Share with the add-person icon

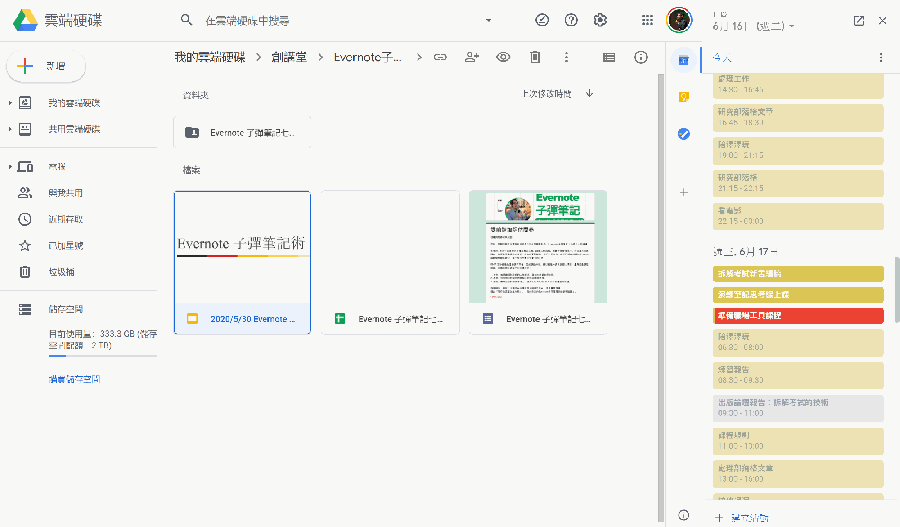pos(472,57)
